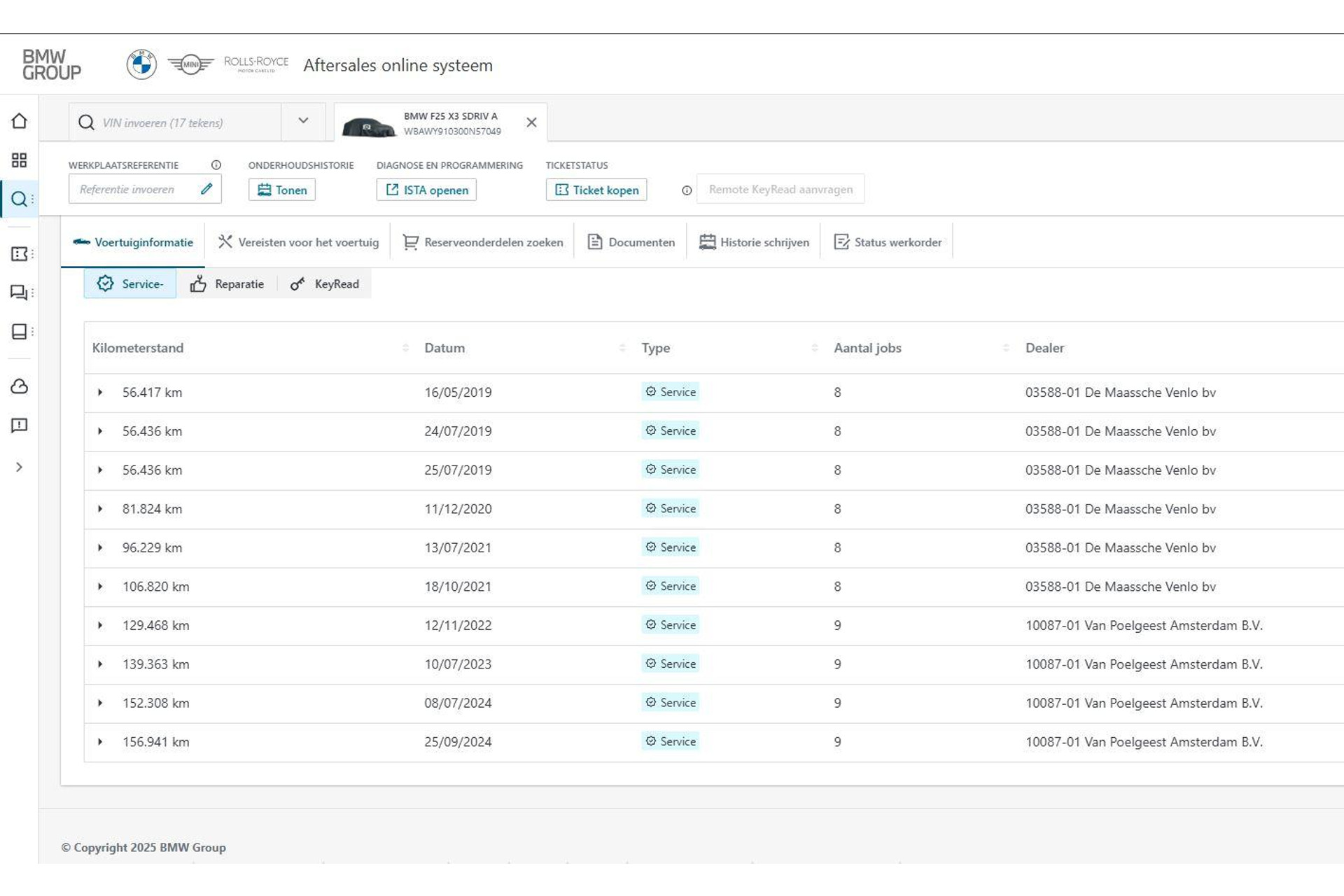
Task: Switch to the Documenten tab
Action: (631, 242)
